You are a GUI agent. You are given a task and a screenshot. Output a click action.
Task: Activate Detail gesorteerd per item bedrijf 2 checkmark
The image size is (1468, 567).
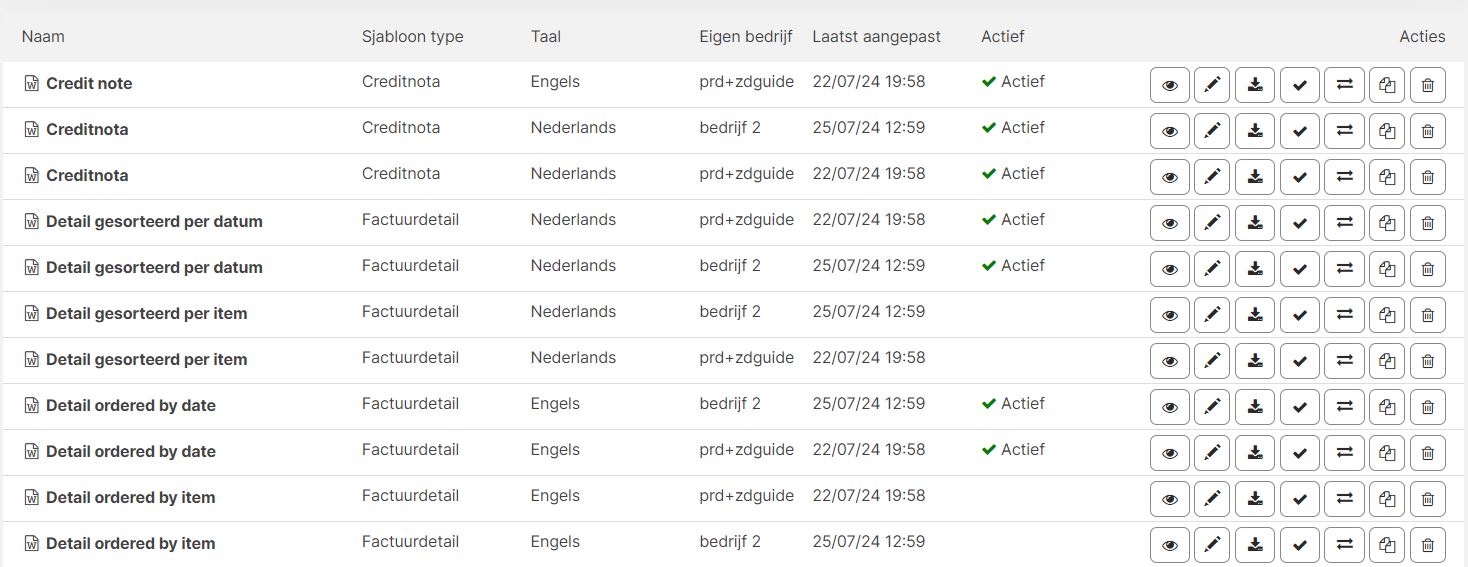(1300, 315)
